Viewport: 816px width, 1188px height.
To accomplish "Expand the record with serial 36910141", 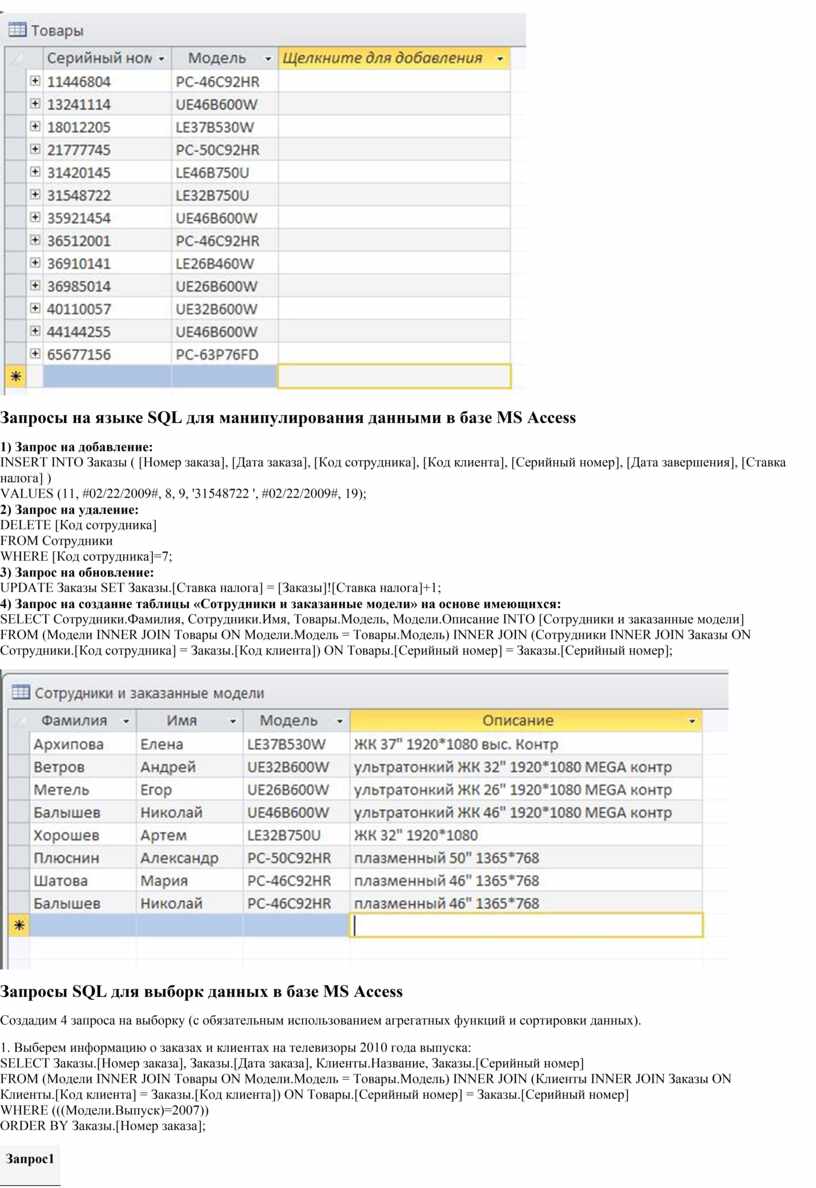I will click(x=35, y=262).
